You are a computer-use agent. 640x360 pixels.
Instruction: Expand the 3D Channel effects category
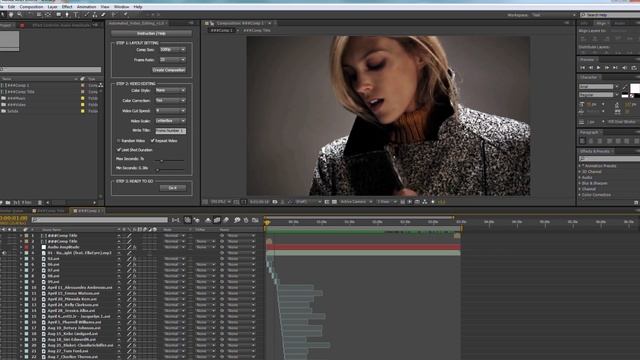click(580, 172)
